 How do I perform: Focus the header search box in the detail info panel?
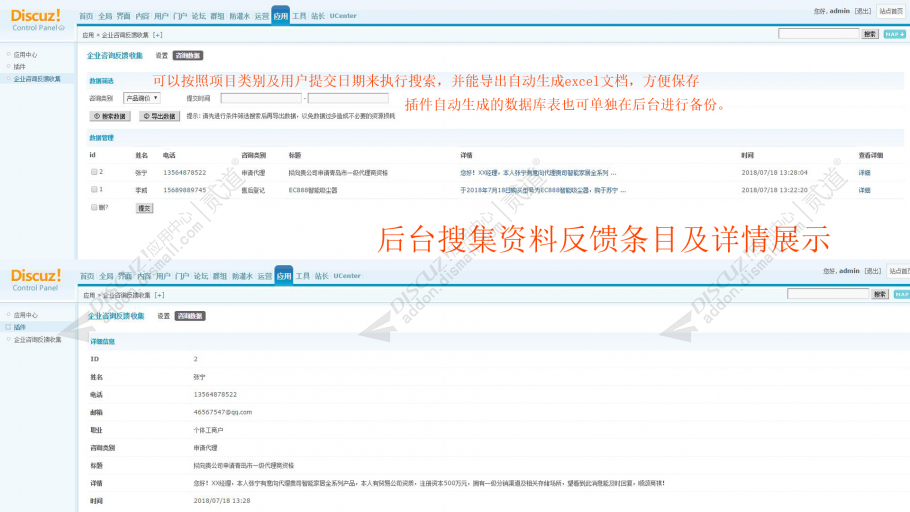[x=828, y=294]
